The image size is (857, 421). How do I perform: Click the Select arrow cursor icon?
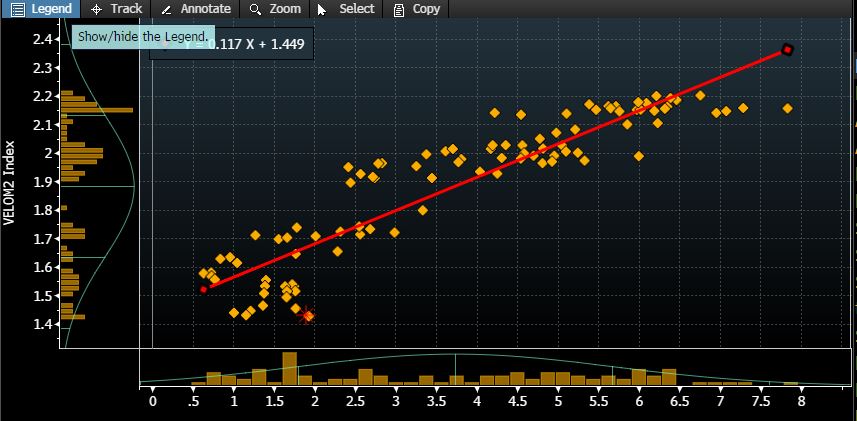click(x=322, y=9)
